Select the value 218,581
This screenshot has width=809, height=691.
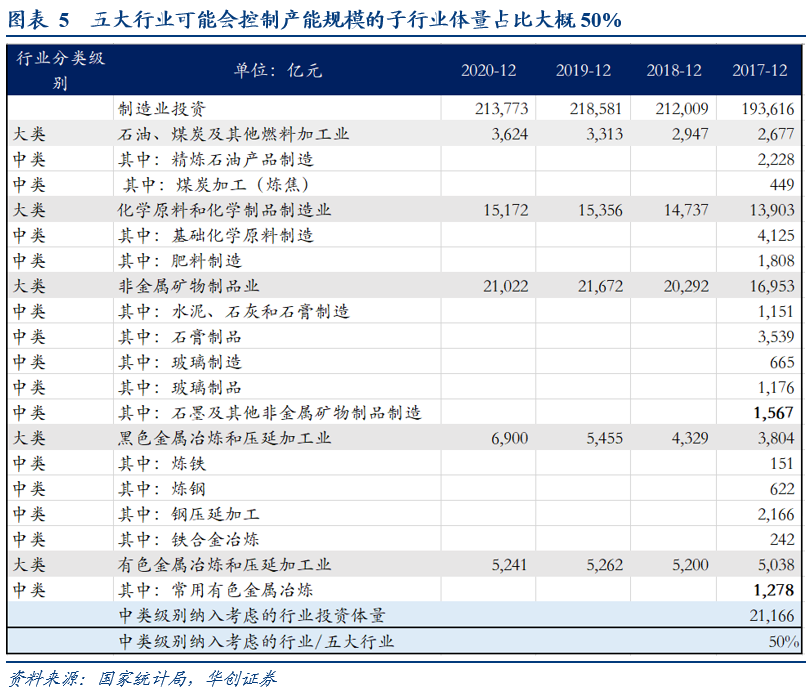coord(596,108)
